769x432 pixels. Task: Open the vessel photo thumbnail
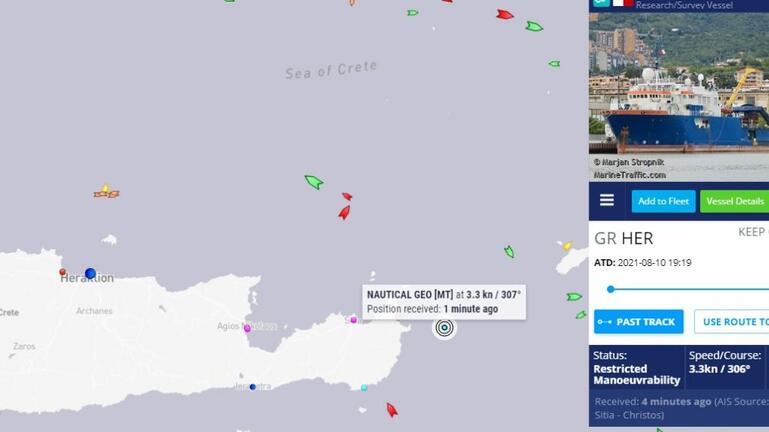click(679, 97)
